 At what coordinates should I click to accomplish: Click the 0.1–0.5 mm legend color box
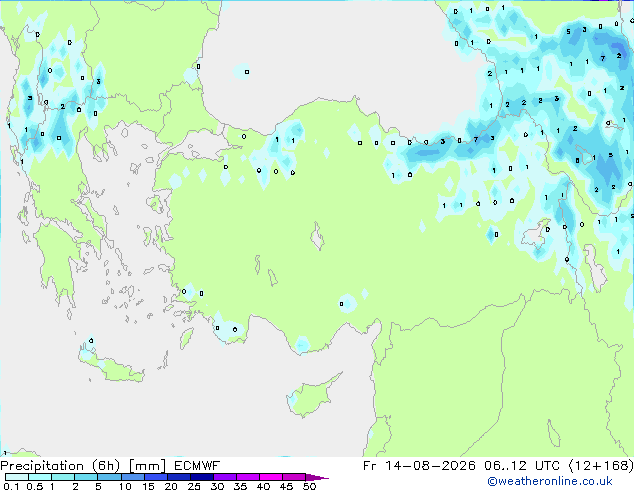pyautogui.click(x=17, y=477)
